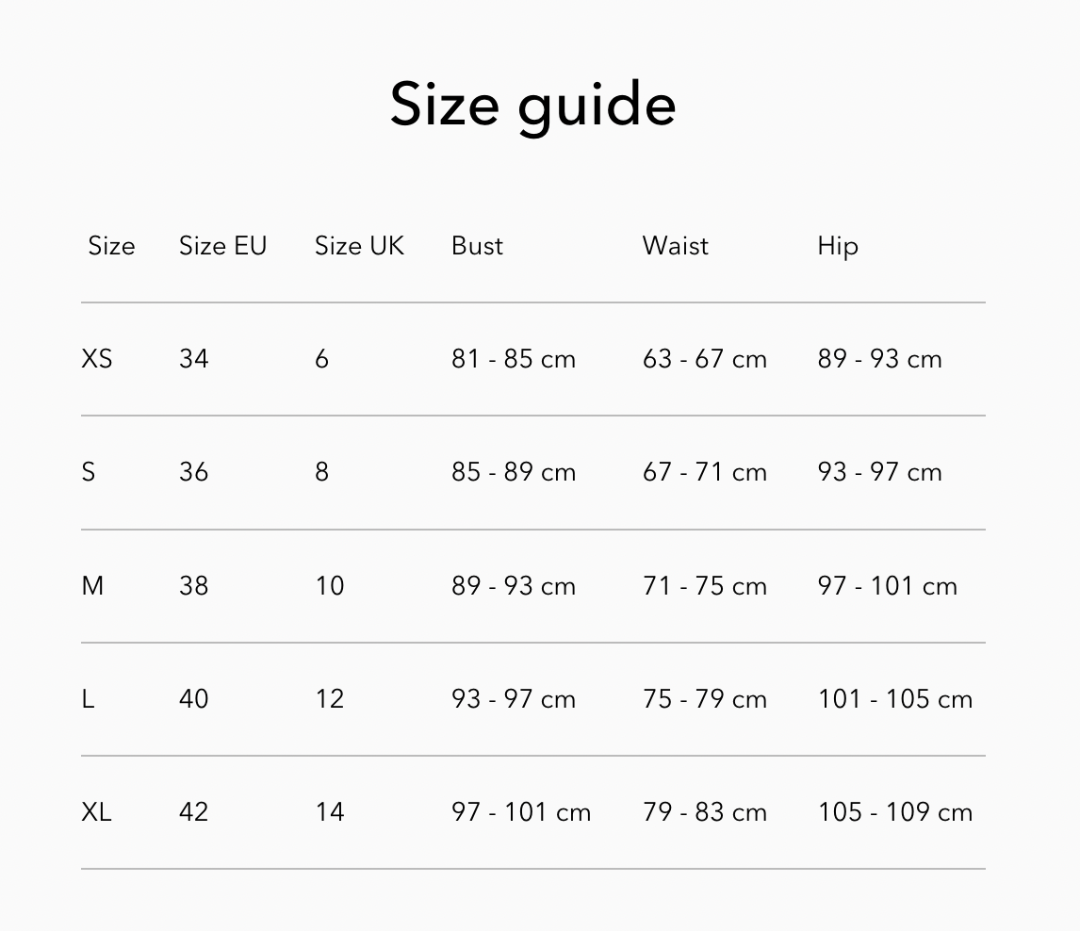Click the Size guide heading
1080x931 pixels.
532,105
